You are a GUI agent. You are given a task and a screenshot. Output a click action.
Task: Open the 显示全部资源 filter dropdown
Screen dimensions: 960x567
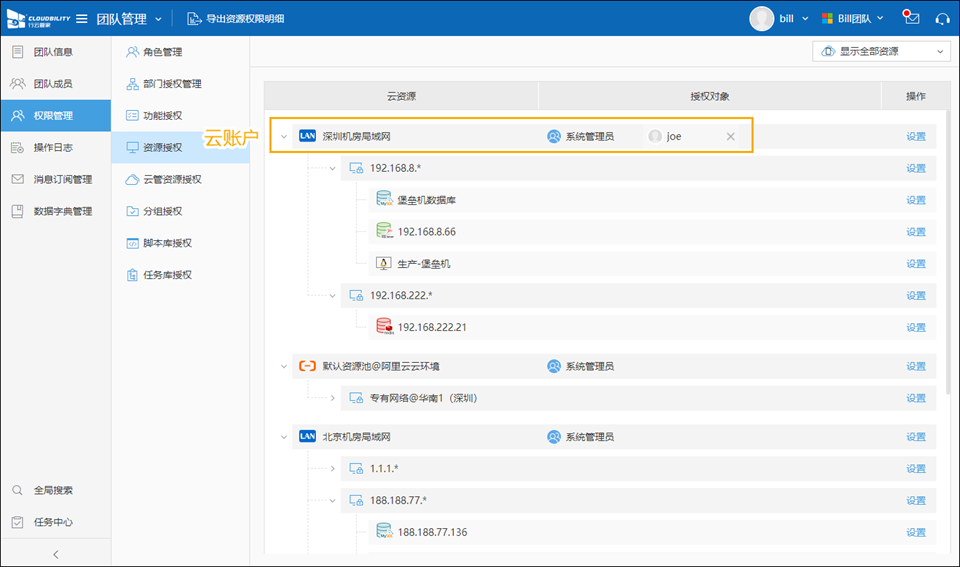pos(882,52)
